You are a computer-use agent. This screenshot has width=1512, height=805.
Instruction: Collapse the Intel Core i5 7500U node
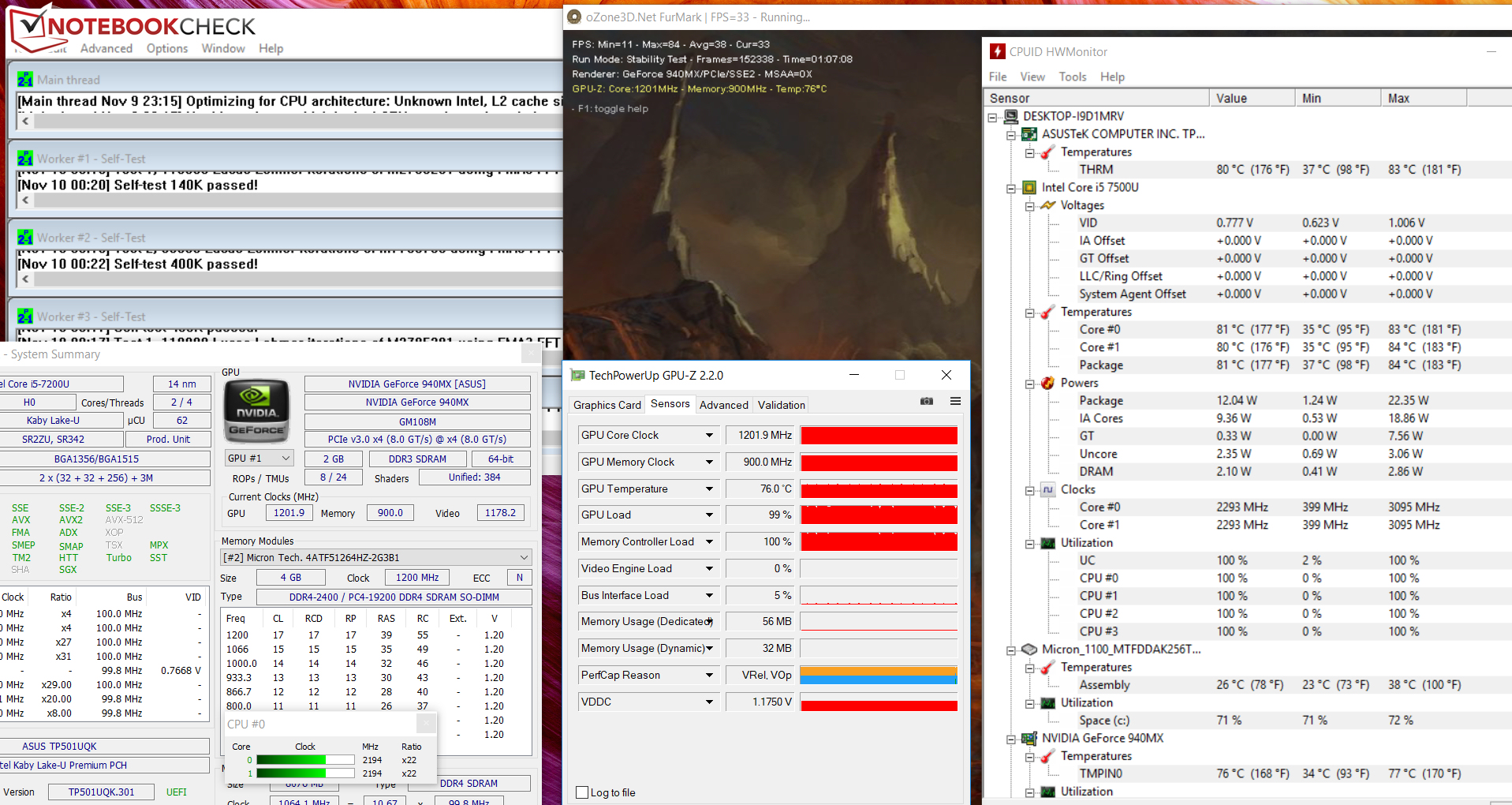pyautogui.click(x=1011, y=188)
